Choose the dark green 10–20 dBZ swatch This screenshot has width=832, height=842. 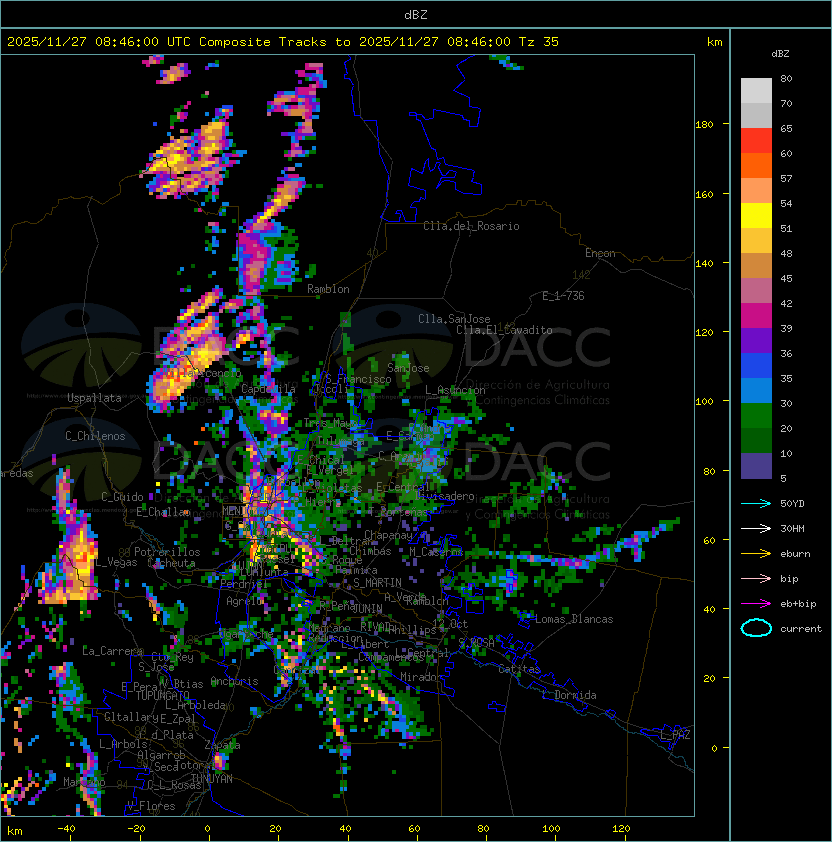pyautogui.click(x=756, y=440)
